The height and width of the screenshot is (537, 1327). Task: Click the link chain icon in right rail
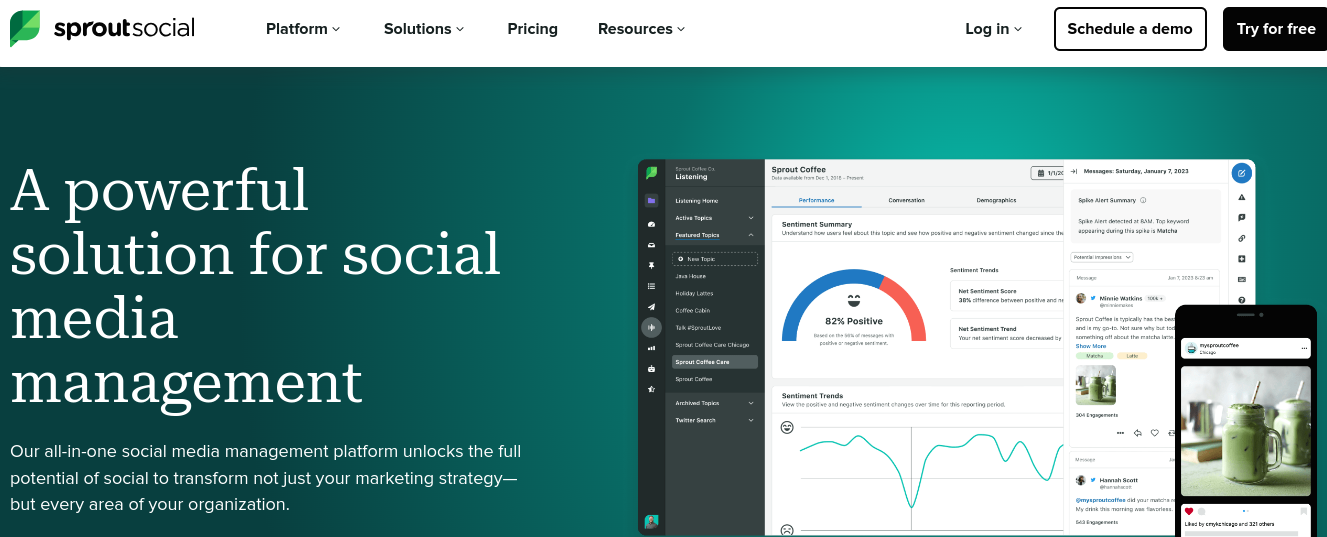(1241, 238)
